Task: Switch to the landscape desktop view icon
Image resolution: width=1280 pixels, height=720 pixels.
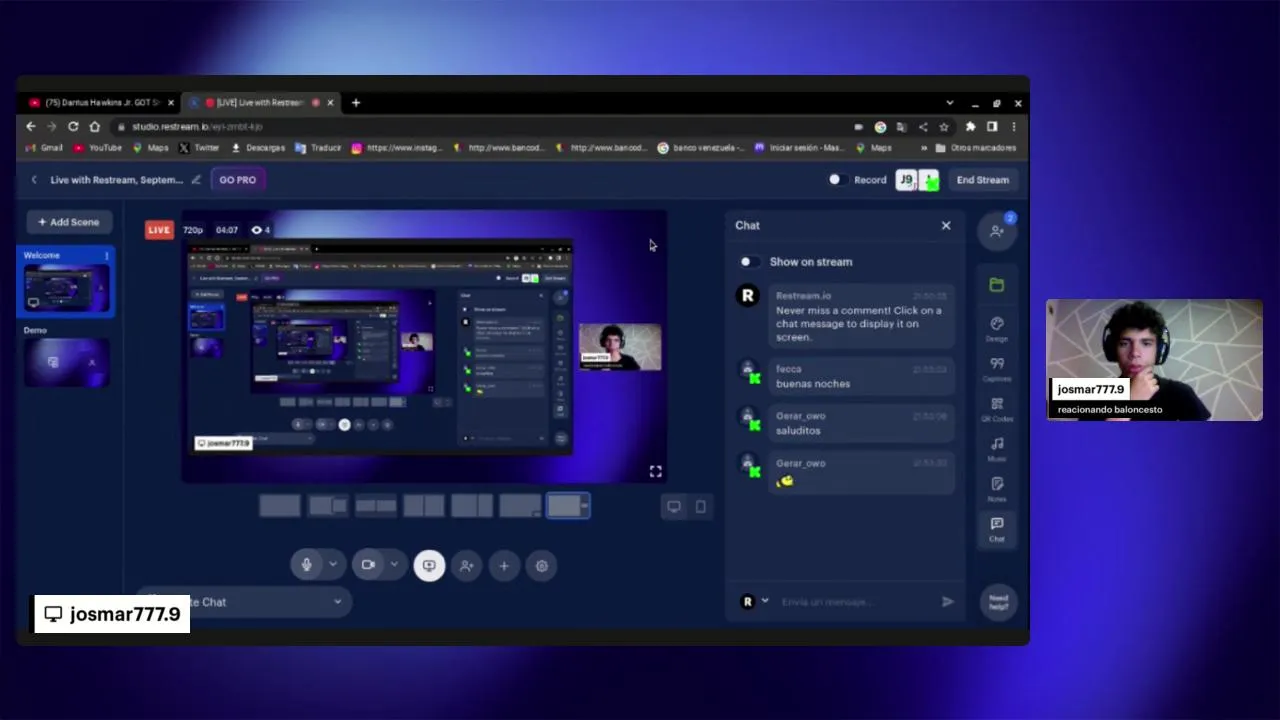Action: pyautogui.click(x=674, y=507)
